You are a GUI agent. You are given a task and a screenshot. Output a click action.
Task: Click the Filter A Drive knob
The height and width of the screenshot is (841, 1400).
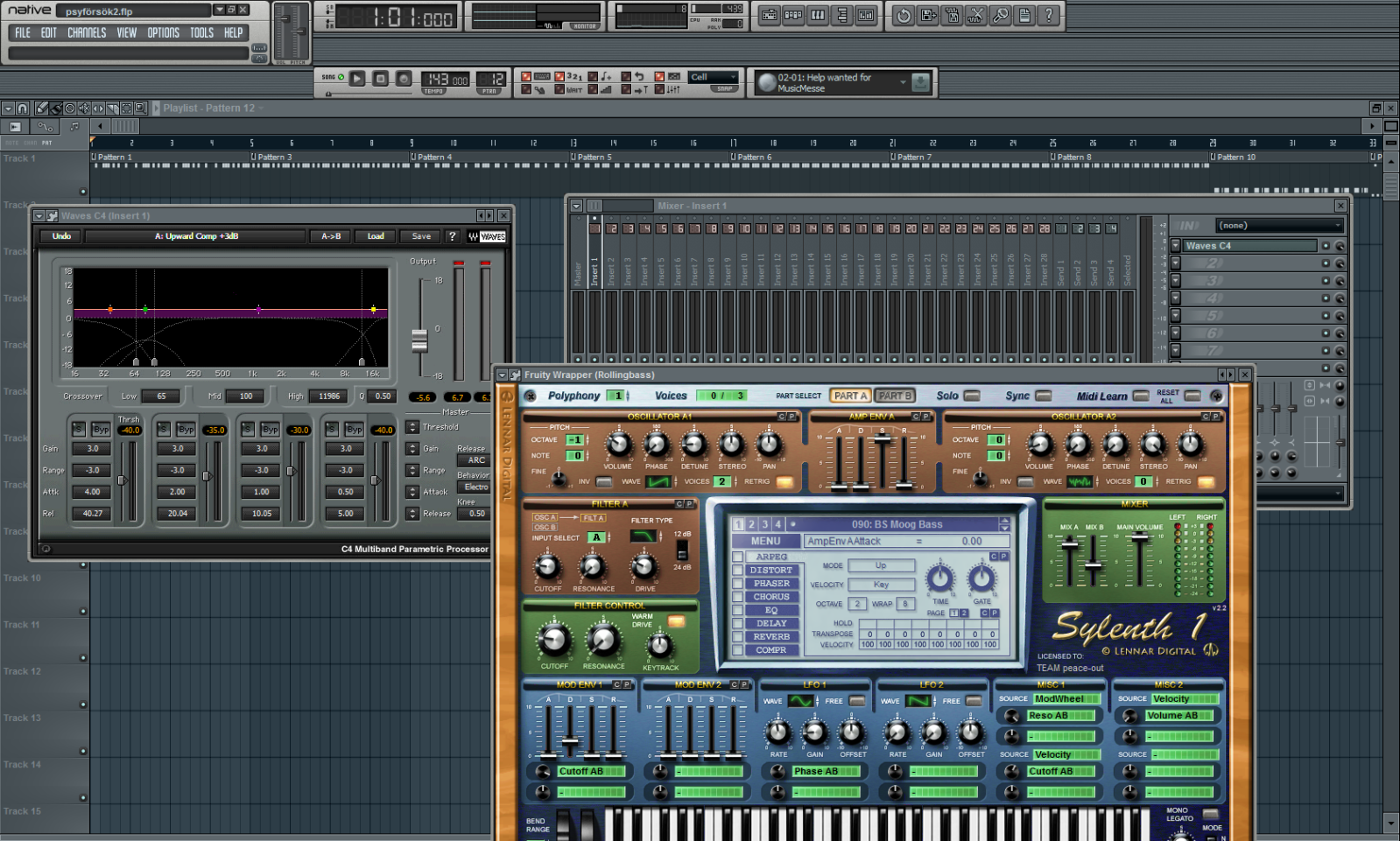tap(644, 567)
